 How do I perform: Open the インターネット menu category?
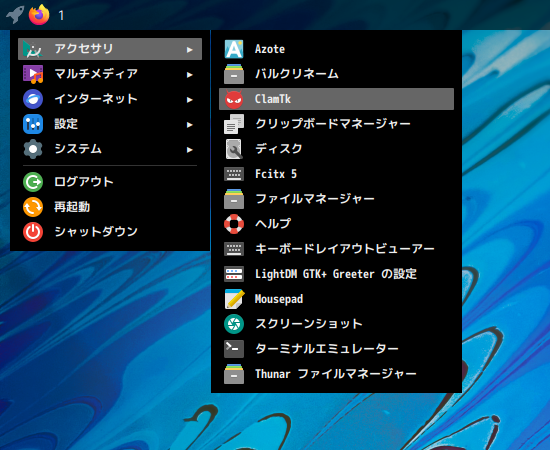pyautogui.click(x=110, y=99)
